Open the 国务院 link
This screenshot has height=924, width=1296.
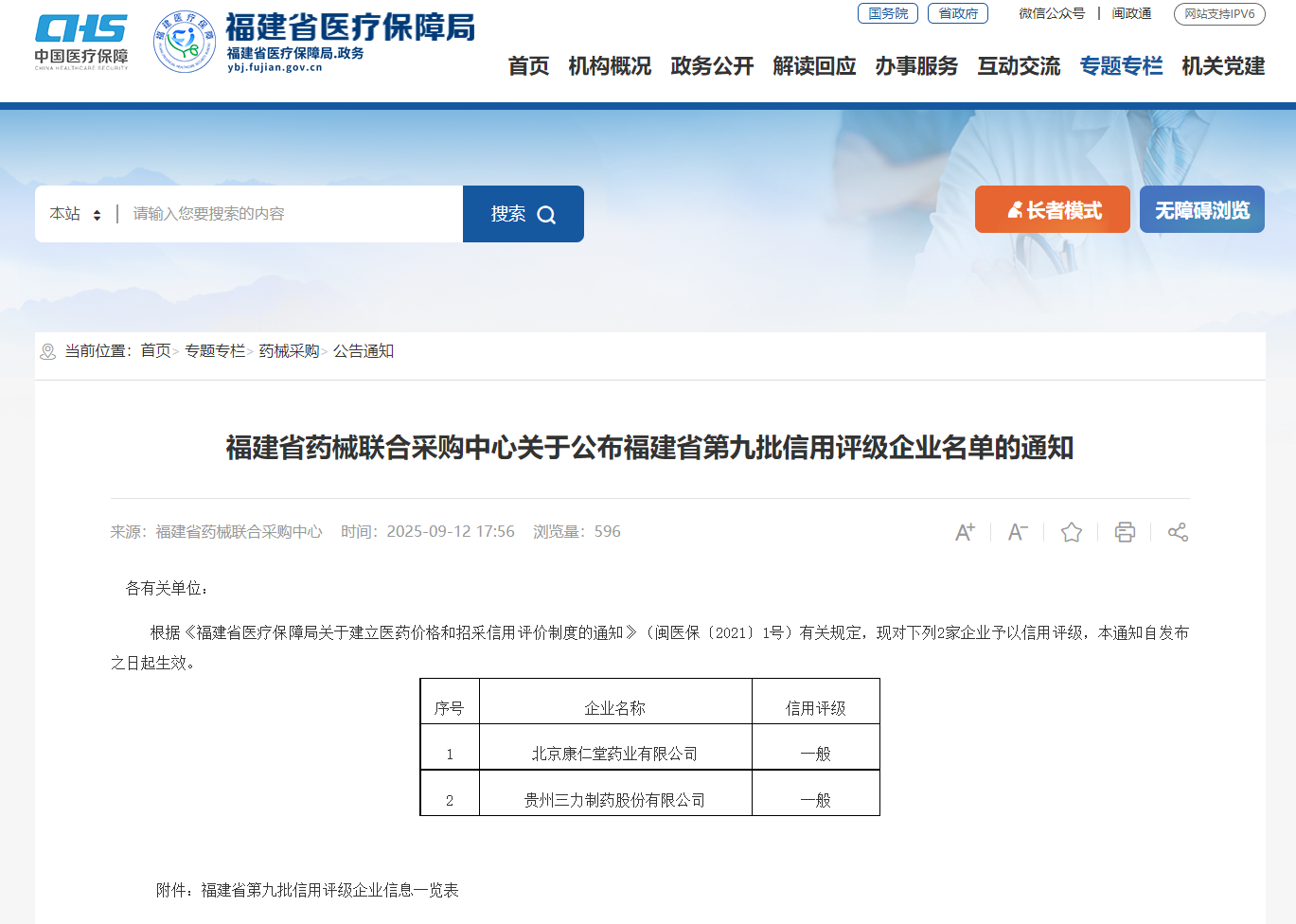pyautogui.click(x=887, y=13)
